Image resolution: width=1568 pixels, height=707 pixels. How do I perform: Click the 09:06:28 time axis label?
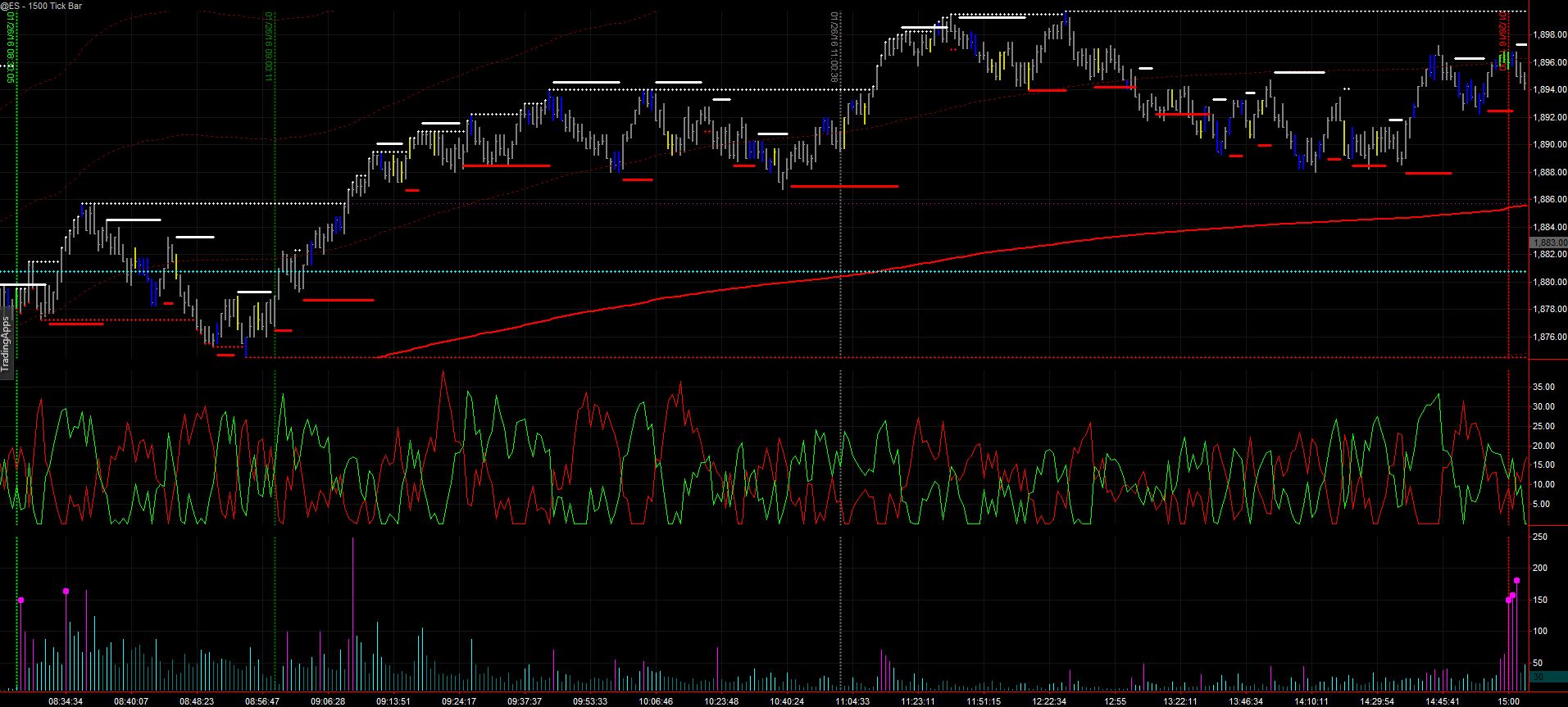(x=327, y=701)
